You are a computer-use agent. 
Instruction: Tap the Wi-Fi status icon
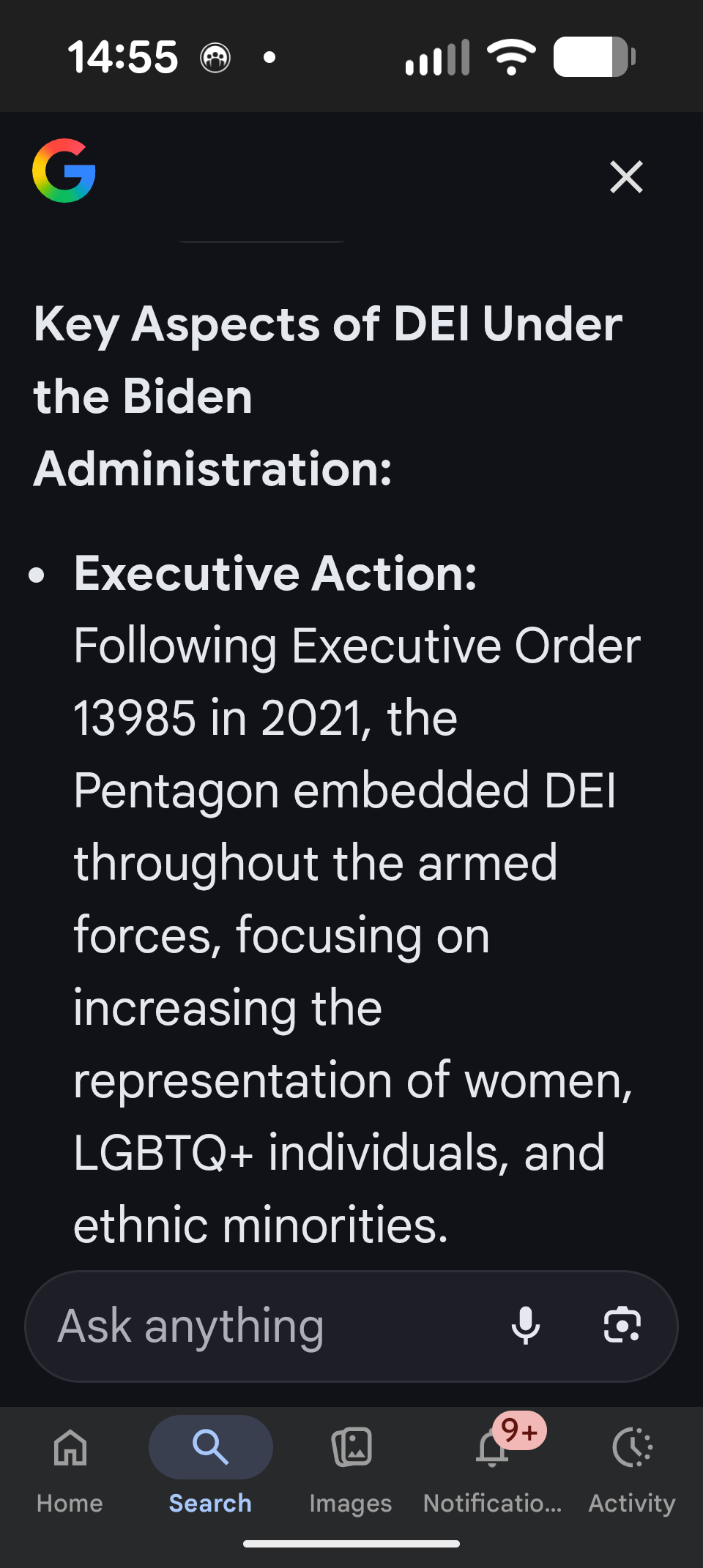(511, 56)
